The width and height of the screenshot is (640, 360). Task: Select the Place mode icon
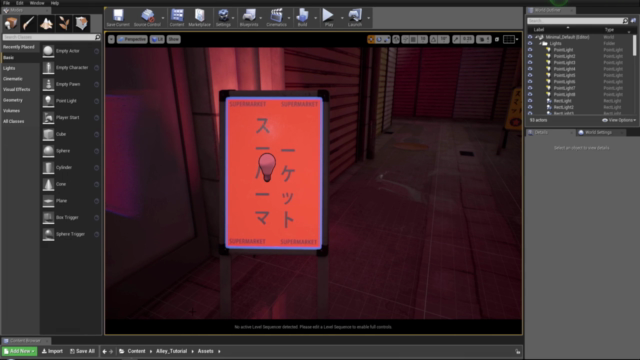pos(11,23)
